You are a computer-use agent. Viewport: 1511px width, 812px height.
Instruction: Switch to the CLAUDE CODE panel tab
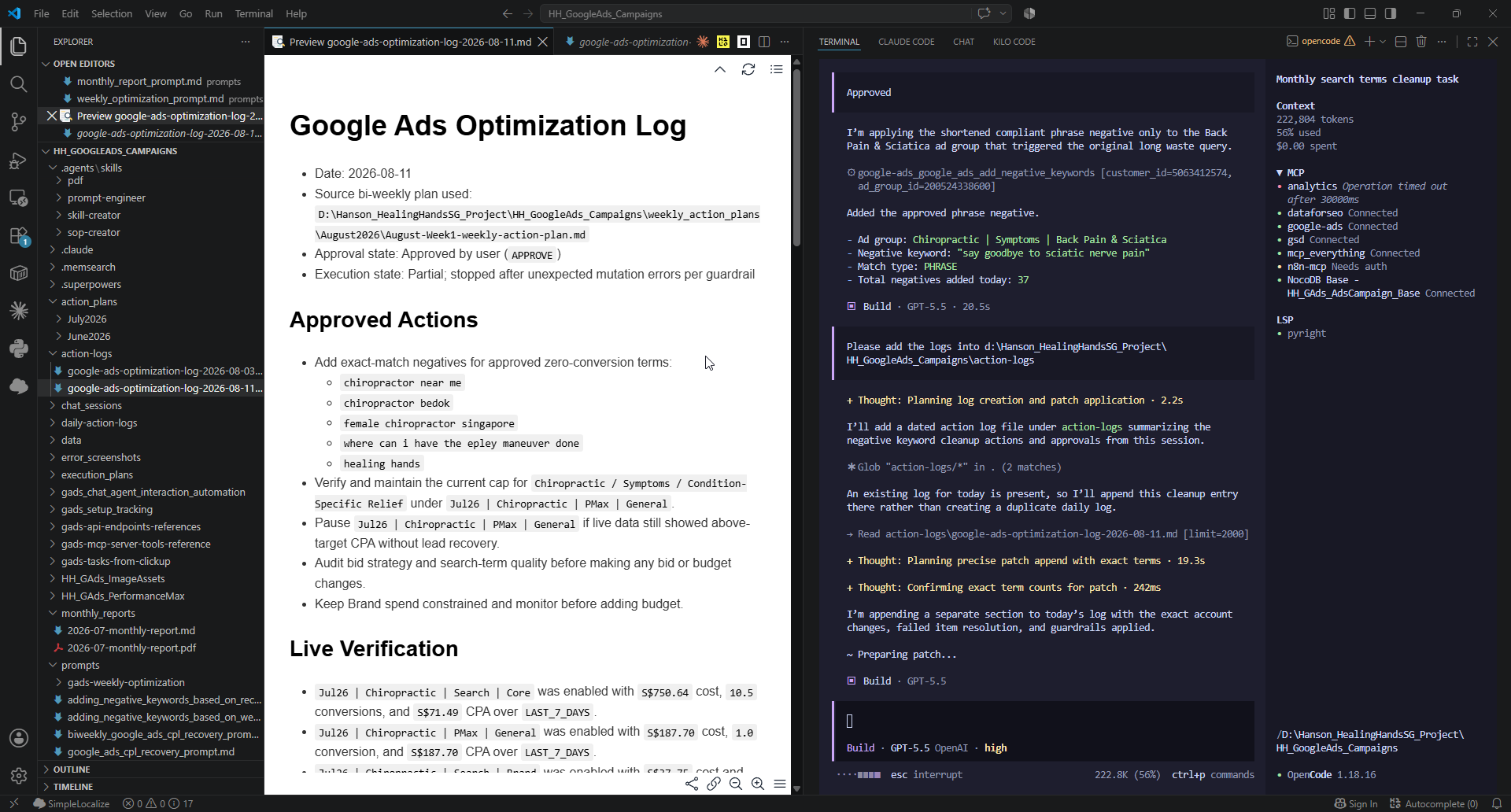(x=907, y=42)
